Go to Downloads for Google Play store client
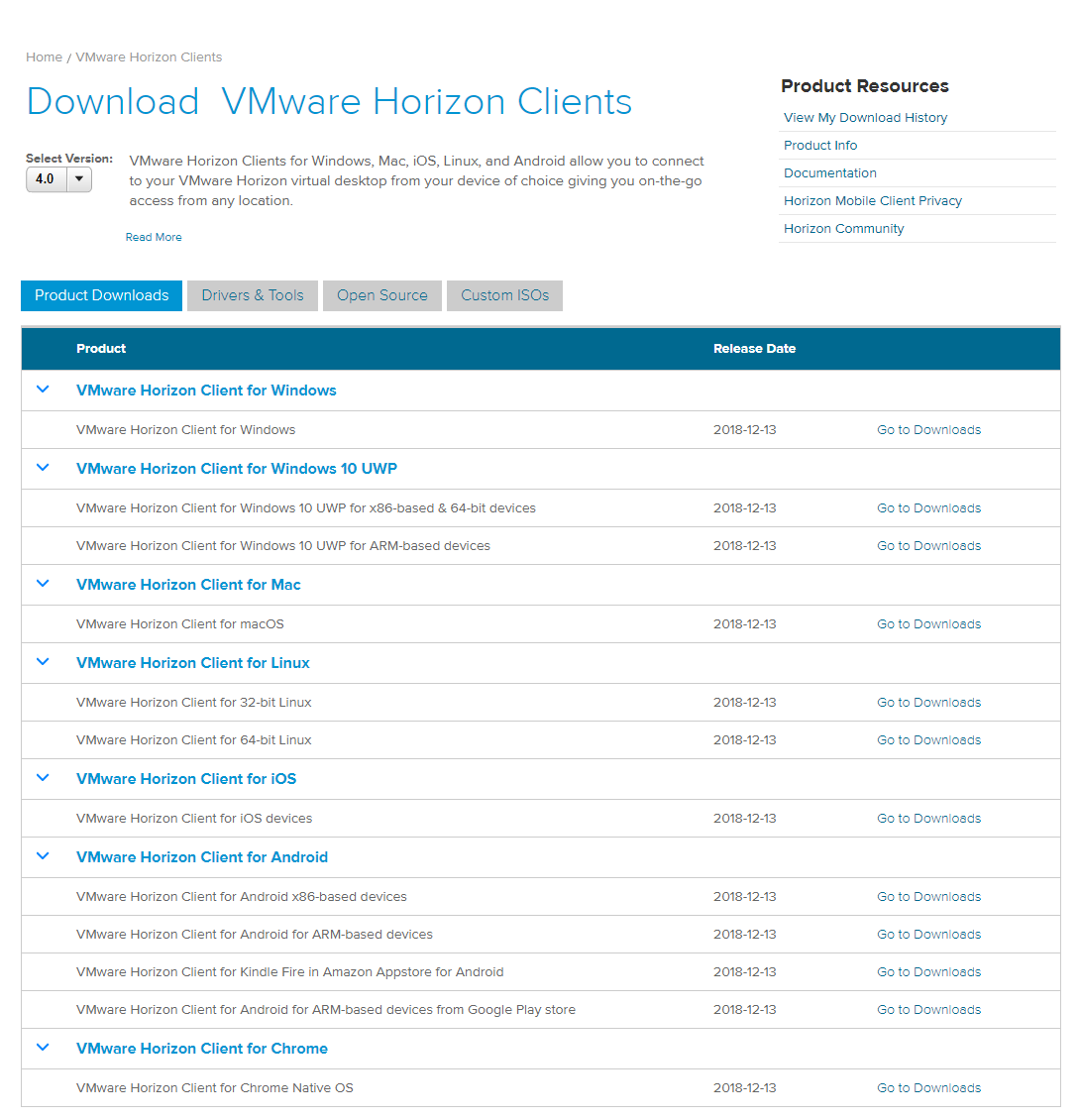 (x=929, y=1010)
